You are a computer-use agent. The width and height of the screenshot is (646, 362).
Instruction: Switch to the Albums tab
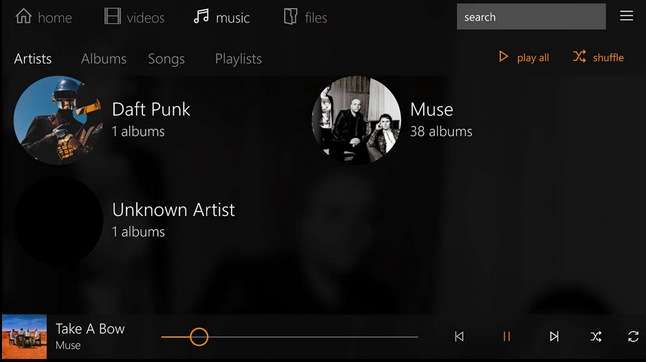[x=104, y=59]
